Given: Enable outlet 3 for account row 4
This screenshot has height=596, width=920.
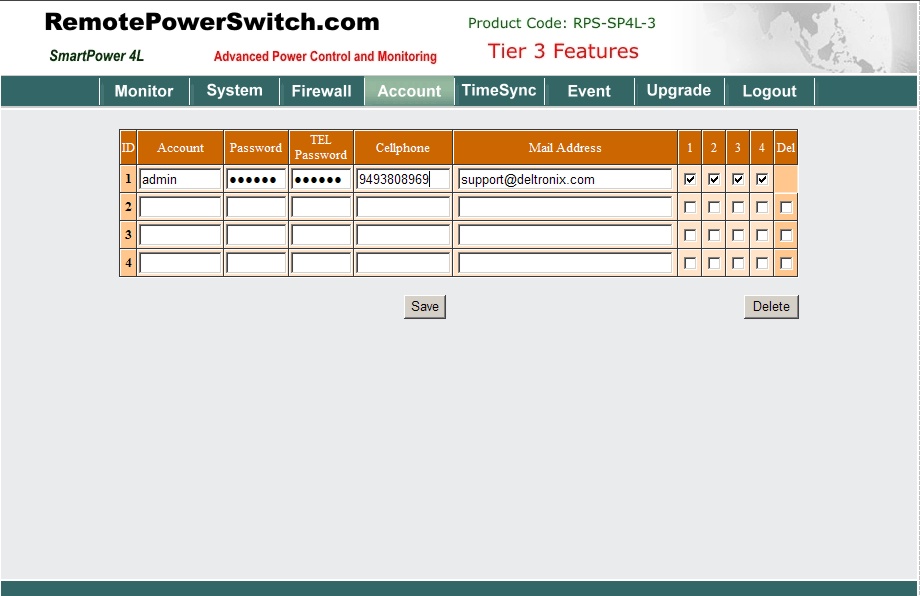Looking at the screenshot, I should [x=738, y=263].
